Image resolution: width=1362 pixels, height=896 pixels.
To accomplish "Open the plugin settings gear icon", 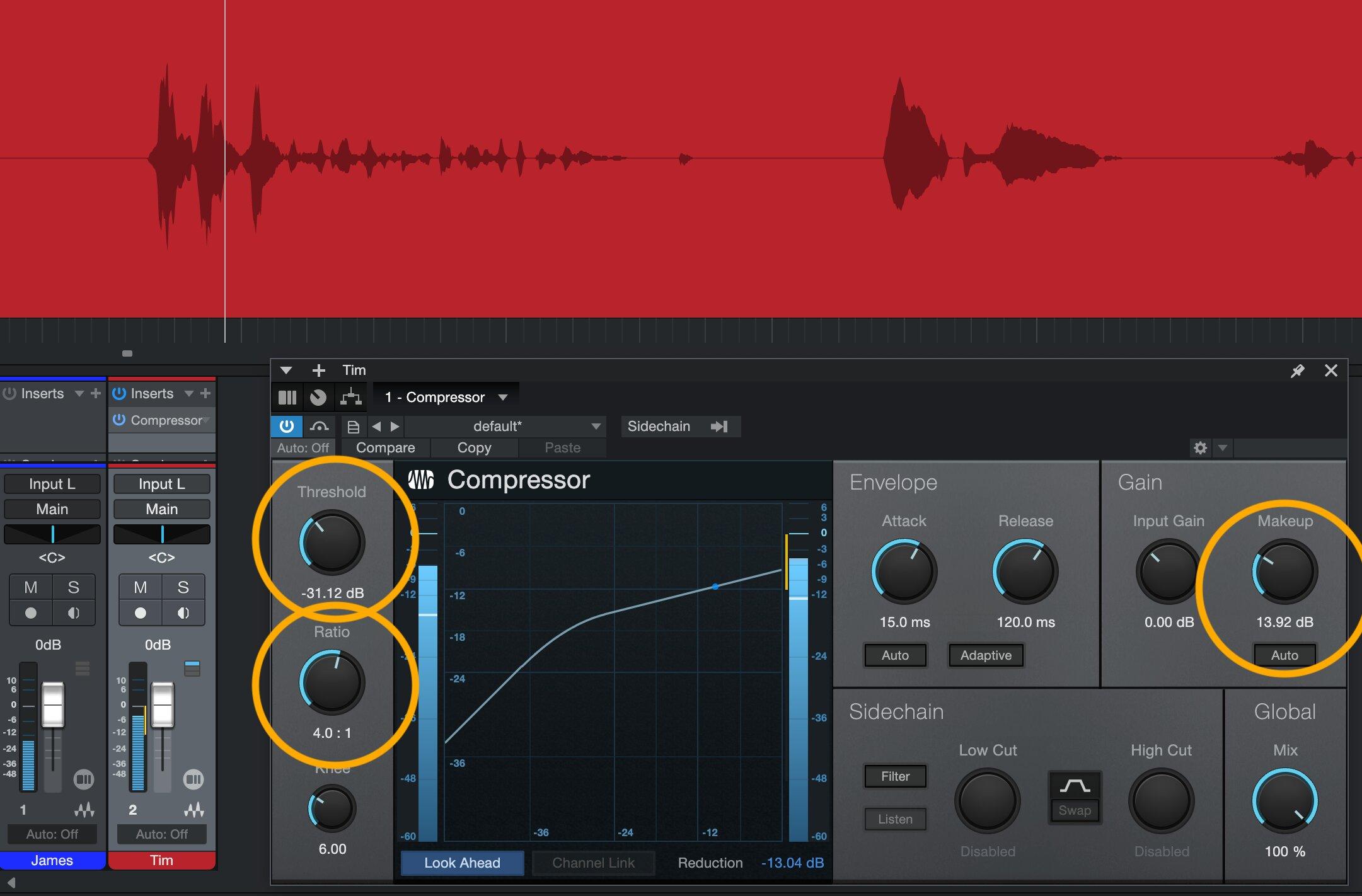I will (1200, 448).
